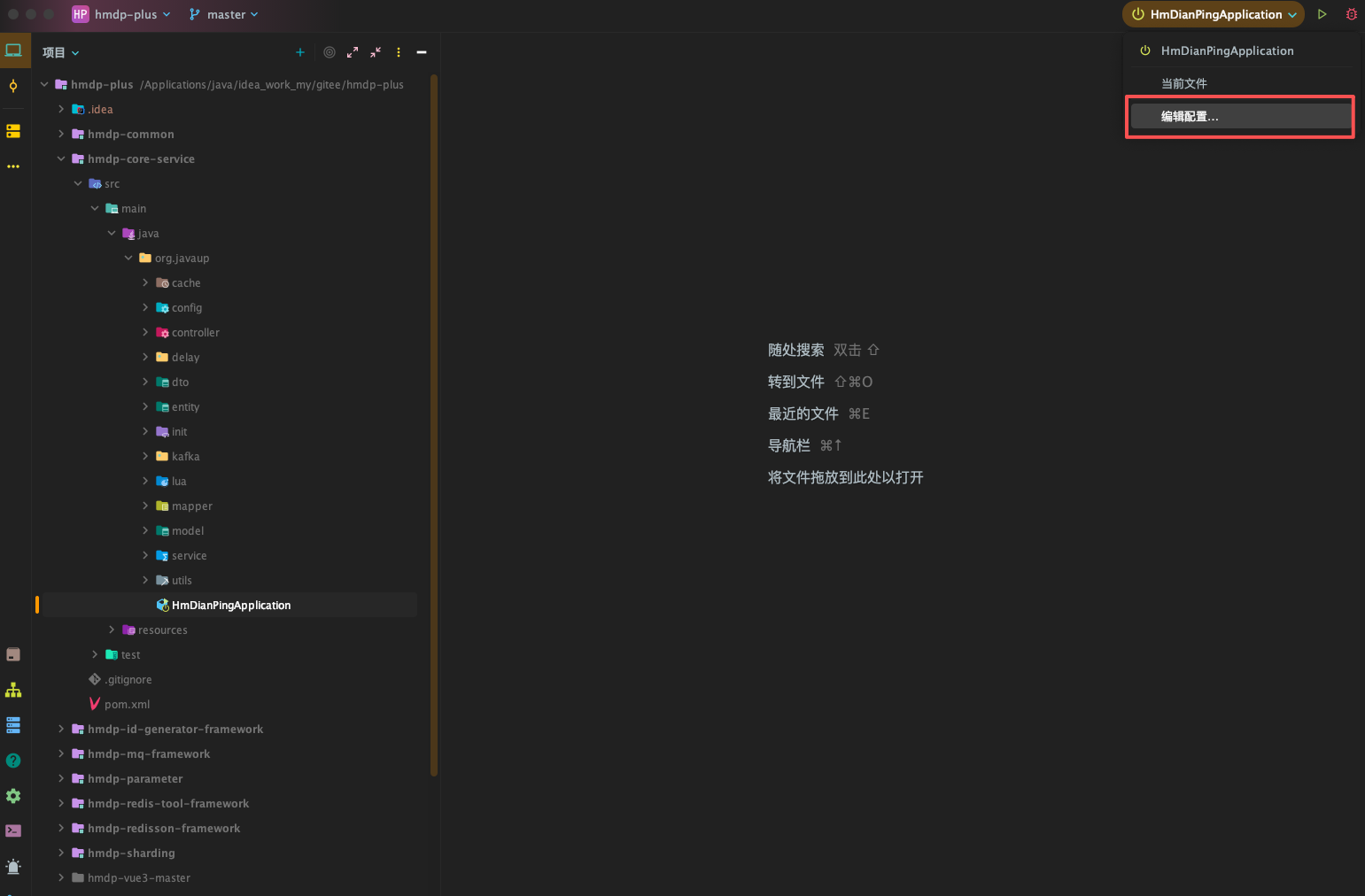This screenshot has width=1365, height=896.
Task: Hide the project panel with minus icon
Action: coord(422,52)
